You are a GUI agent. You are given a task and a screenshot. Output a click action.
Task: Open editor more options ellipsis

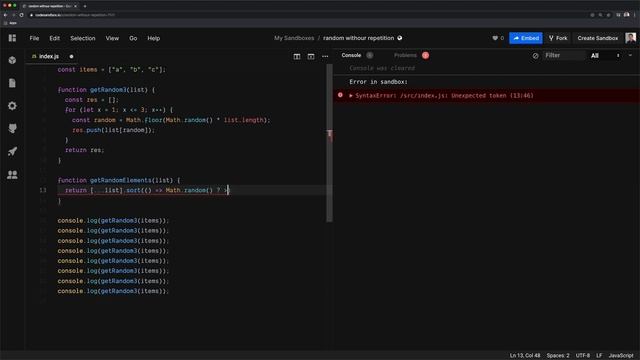tap(325, 56)
